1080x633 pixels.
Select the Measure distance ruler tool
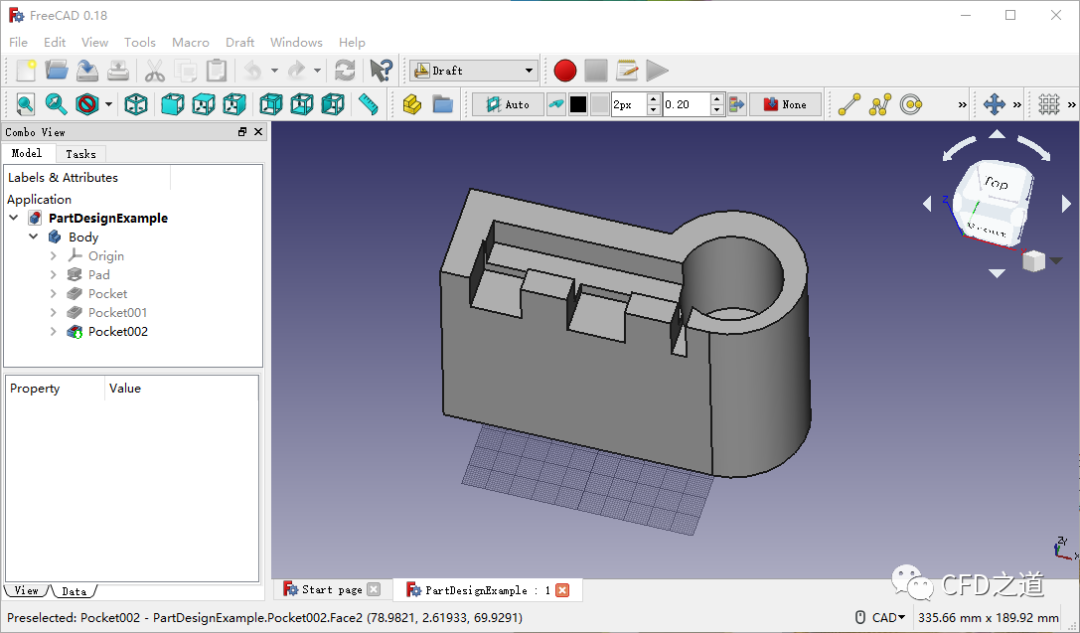click(x=368, y=104)
